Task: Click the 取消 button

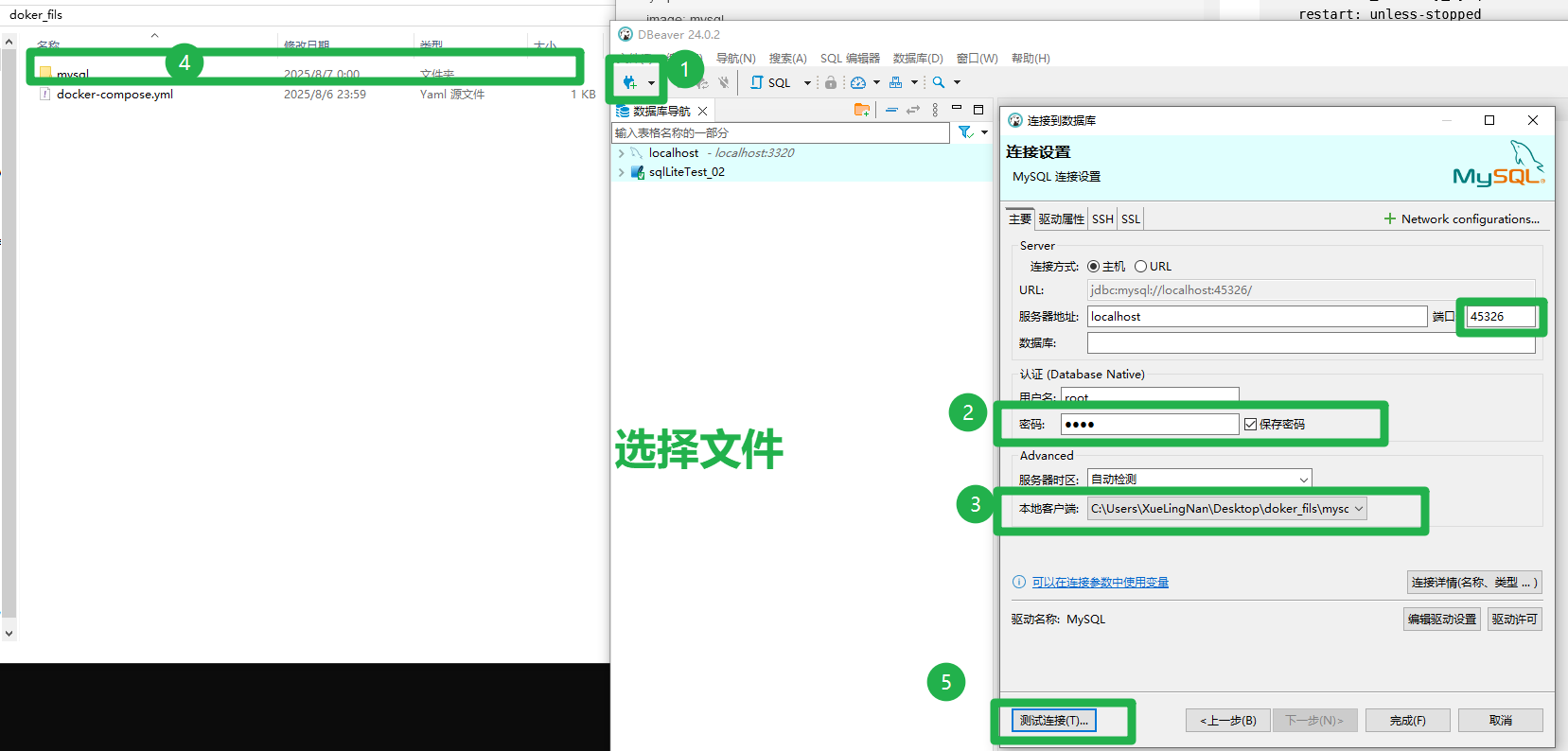Action: (1500, 721)
